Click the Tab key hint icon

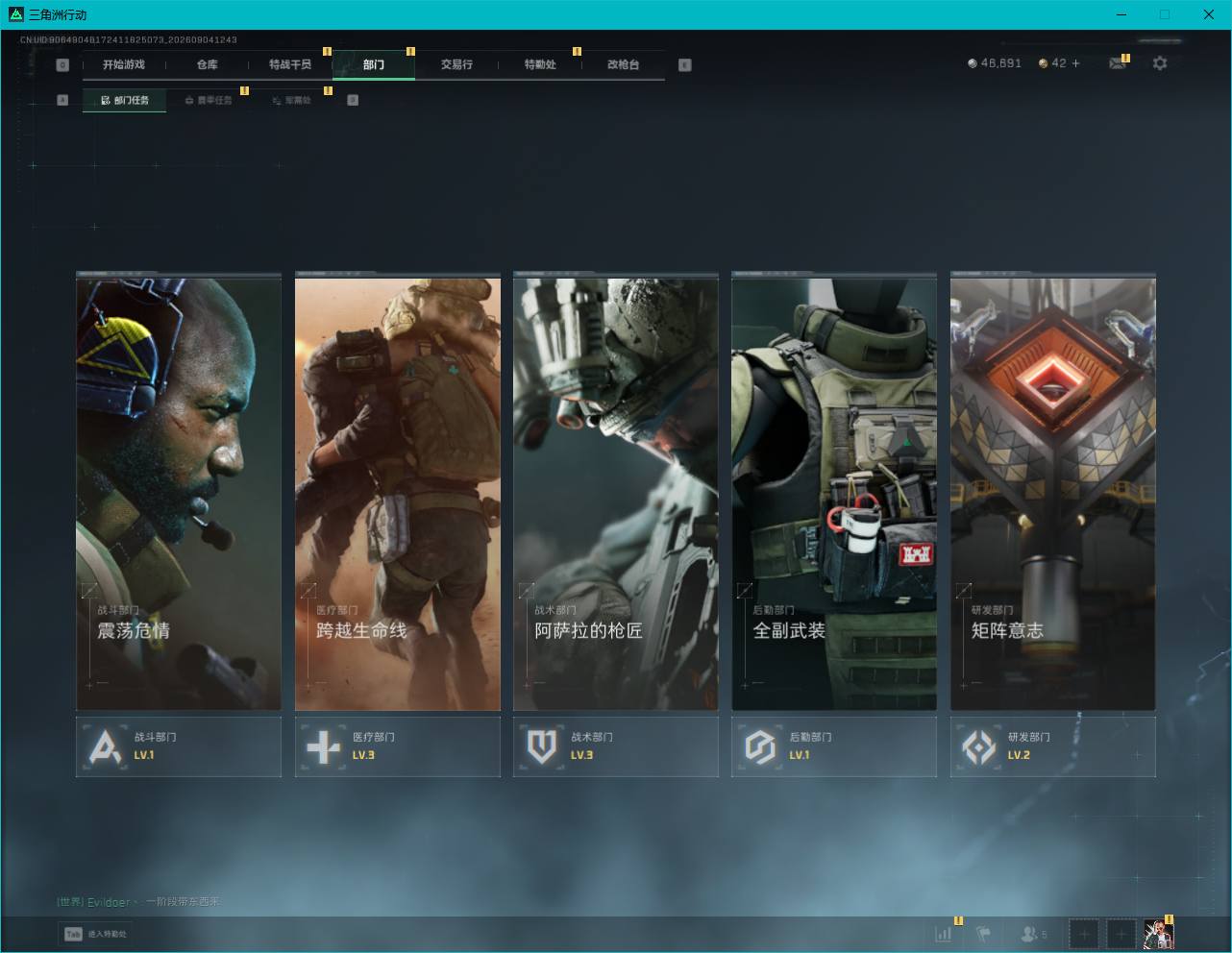tap(73, 934)
